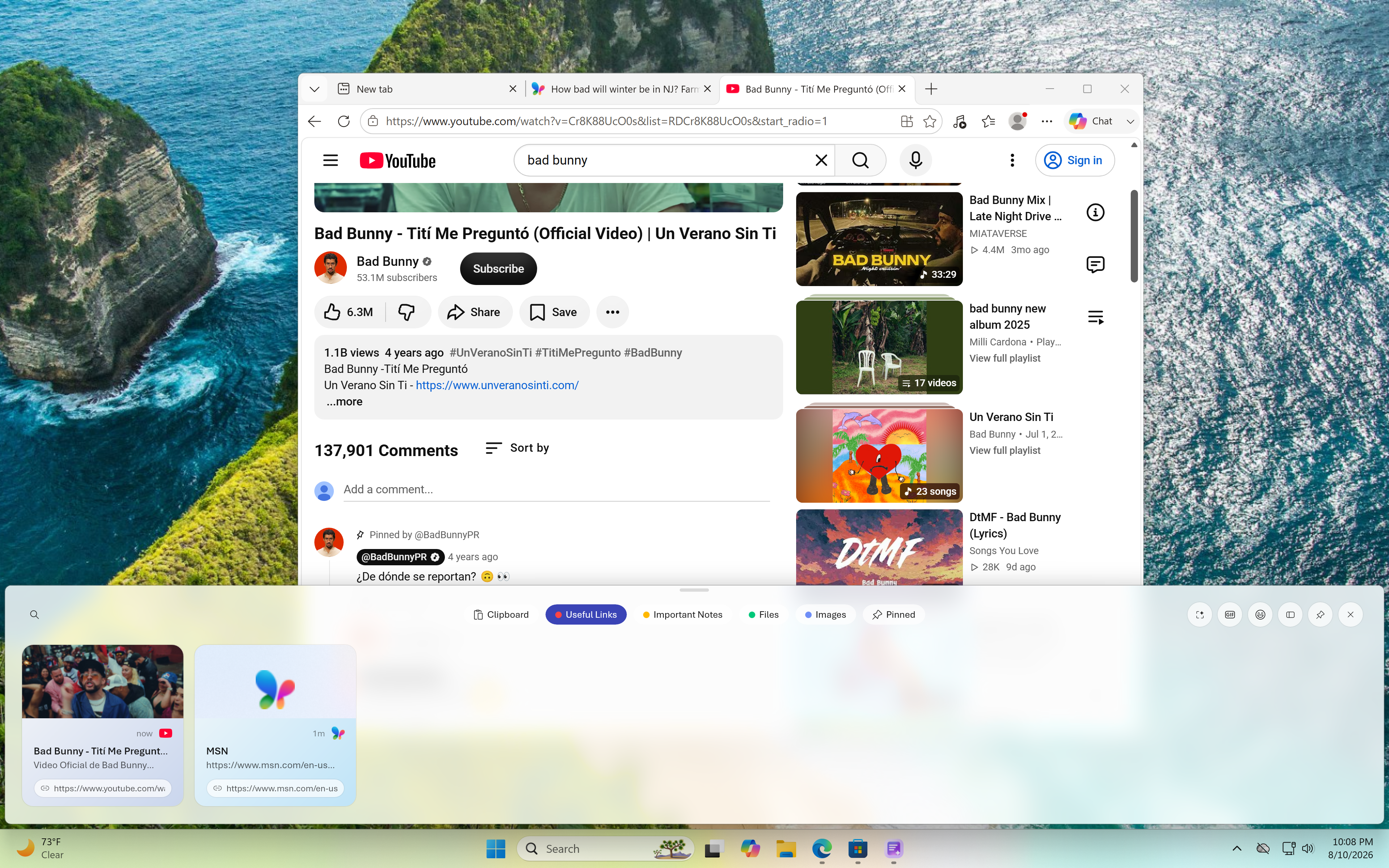Open the Edge profile avatar
This screenshot has width=1389, height=868.
click(x=1018, y=121)
